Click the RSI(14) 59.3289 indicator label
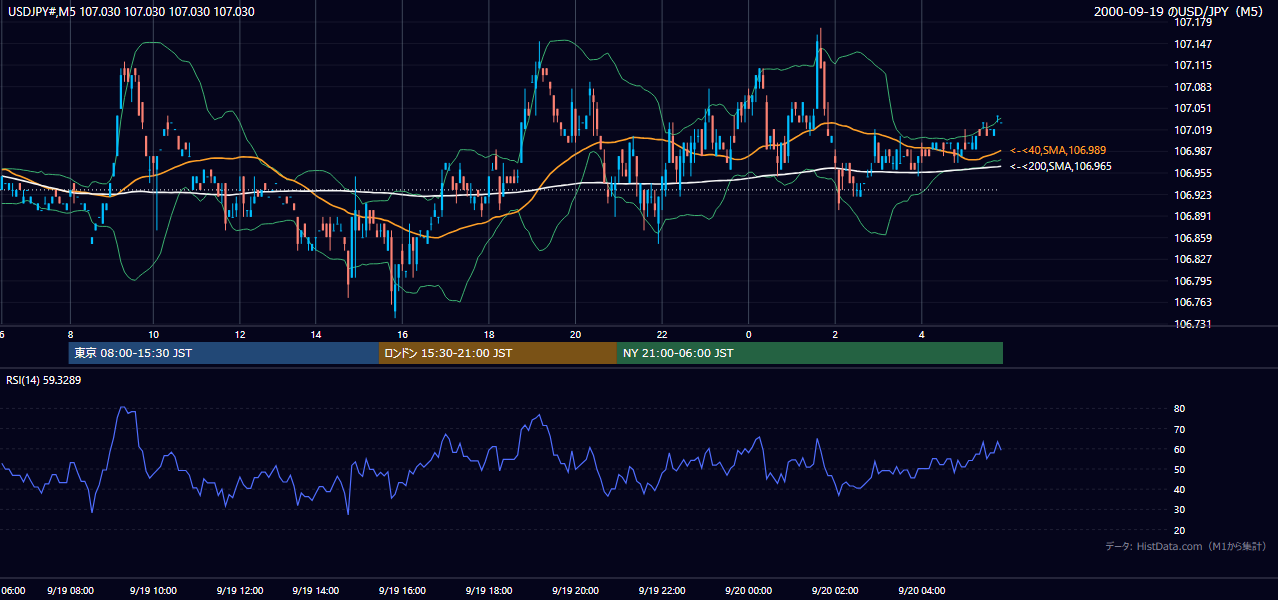1278x600 pixels. click(44, 379)
